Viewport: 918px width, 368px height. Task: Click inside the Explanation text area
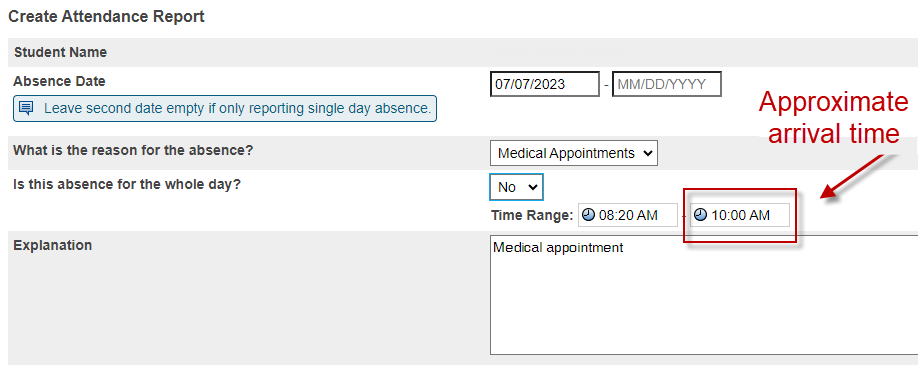tap(704, 295)
